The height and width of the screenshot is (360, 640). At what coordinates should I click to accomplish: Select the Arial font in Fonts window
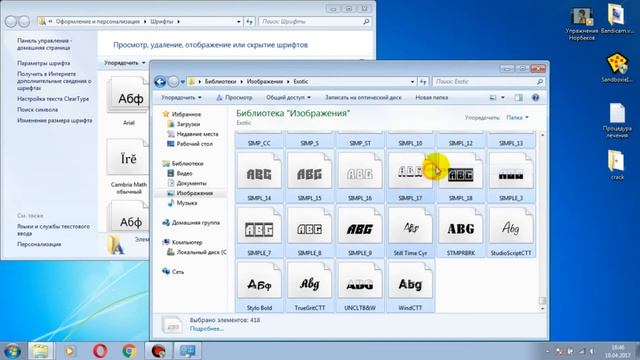[129, 102]
